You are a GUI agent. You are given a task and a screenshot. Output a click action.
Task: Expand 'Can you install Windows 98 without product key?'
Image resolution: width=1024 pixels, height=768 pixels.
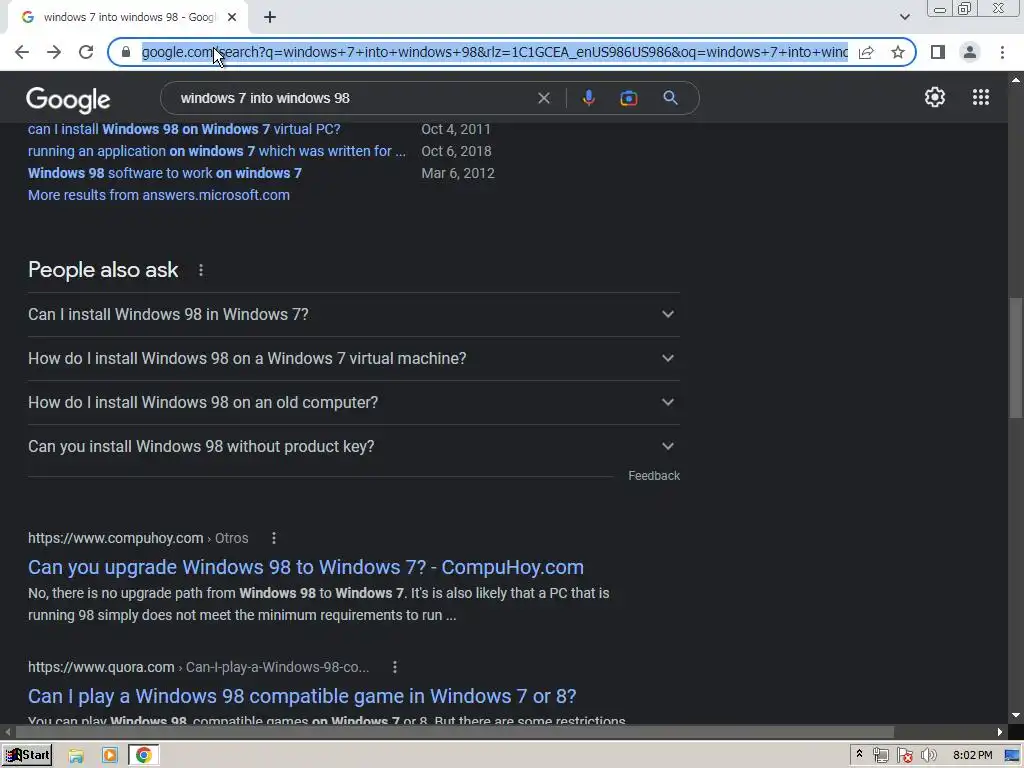(x=353, y=447)
